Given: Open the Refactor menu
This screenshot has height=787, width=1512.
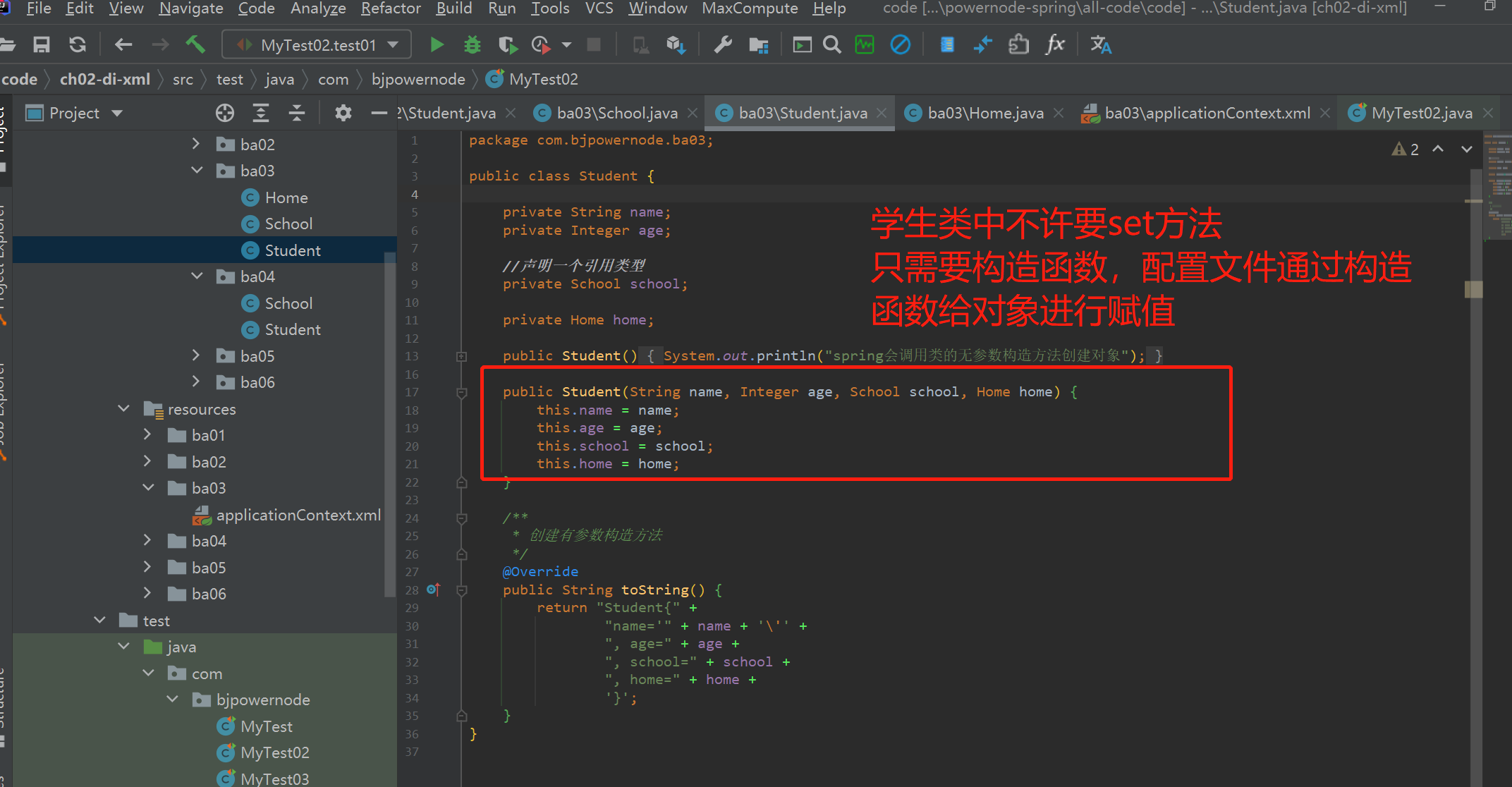Looking at the screenshot, I should [x=391, y=8].
